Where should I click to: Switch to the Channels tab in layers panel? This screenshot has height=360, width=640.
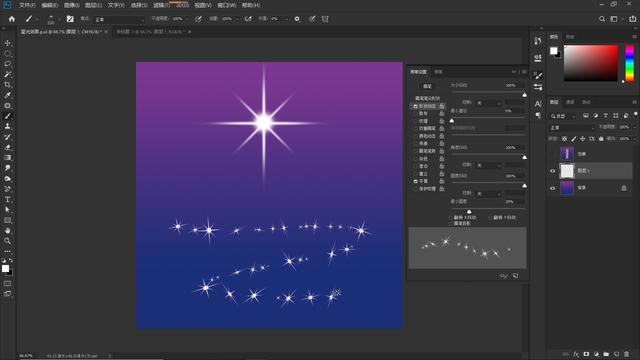click(x=570, y=102)
